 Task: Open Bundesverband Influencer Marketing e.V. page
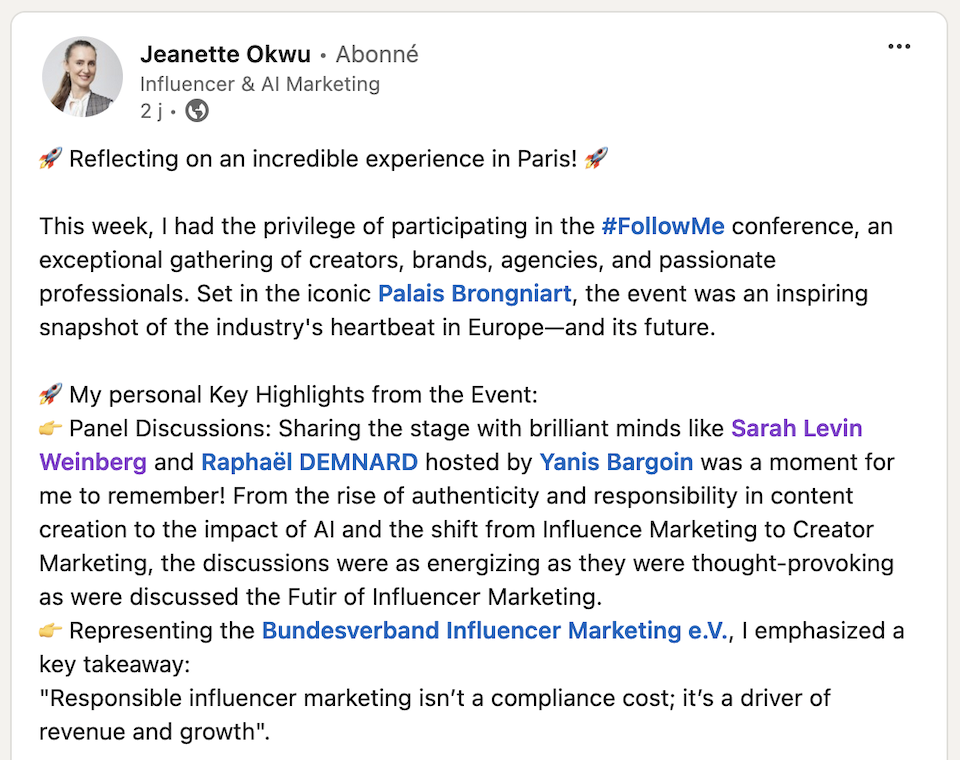point(495,631)
